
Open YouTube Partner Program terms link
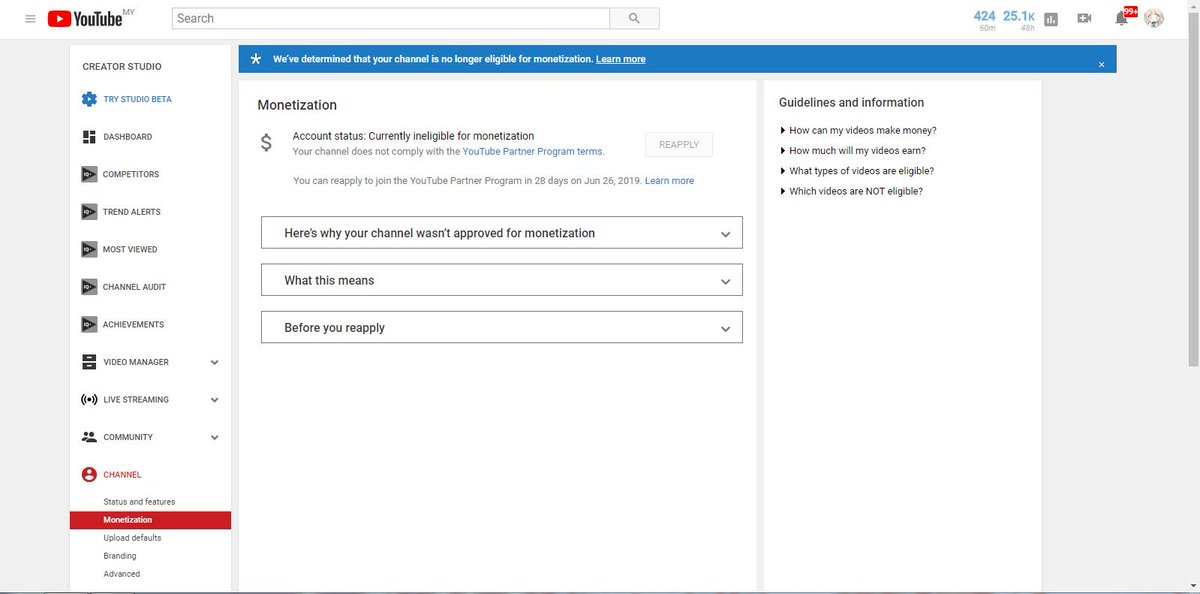[532, 152]
